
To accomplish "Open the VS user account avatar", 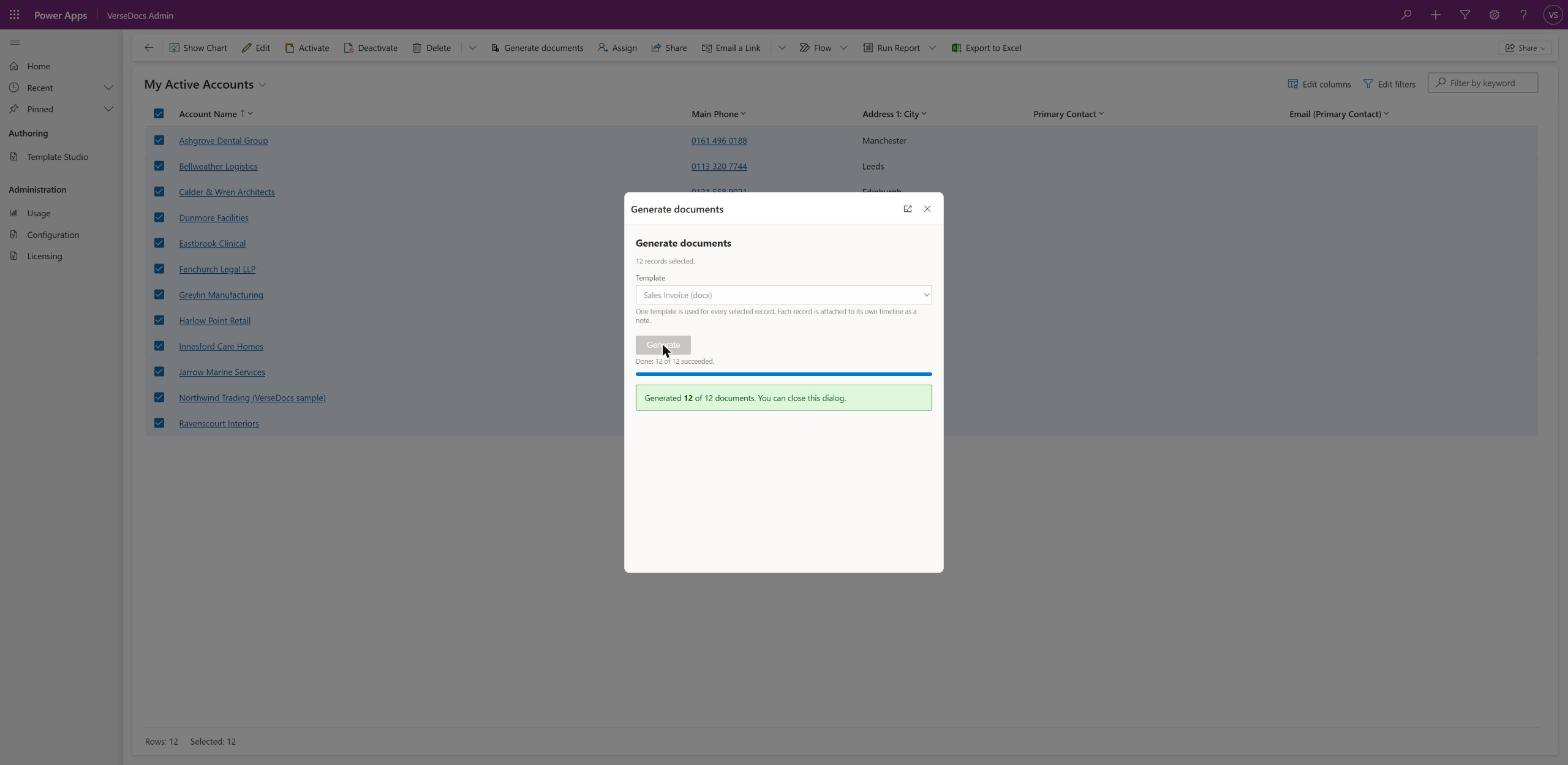I will [1552, 15].
